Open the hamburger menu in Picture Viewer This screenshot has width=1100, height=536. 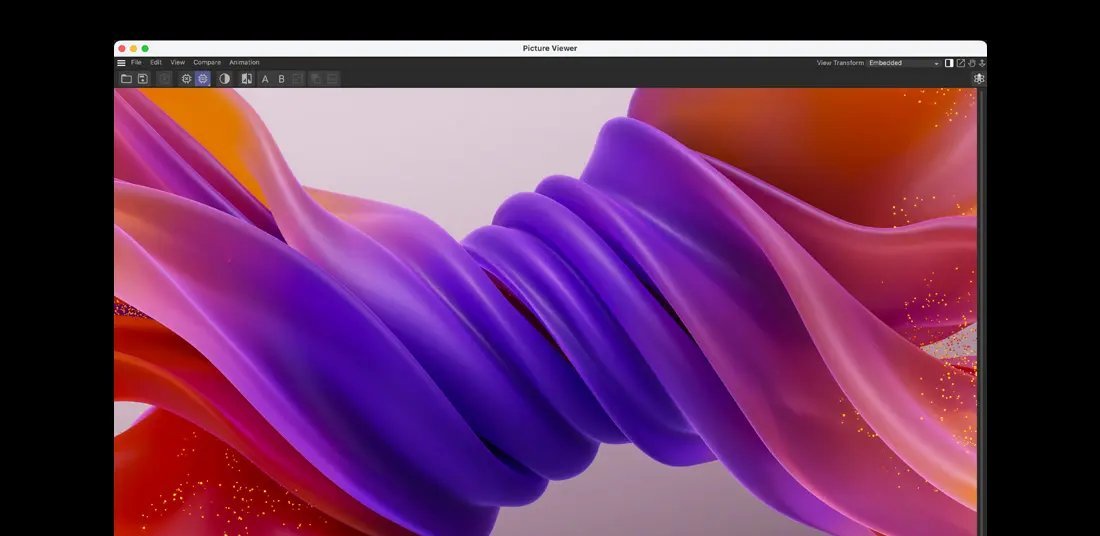[x=121, y=62]
